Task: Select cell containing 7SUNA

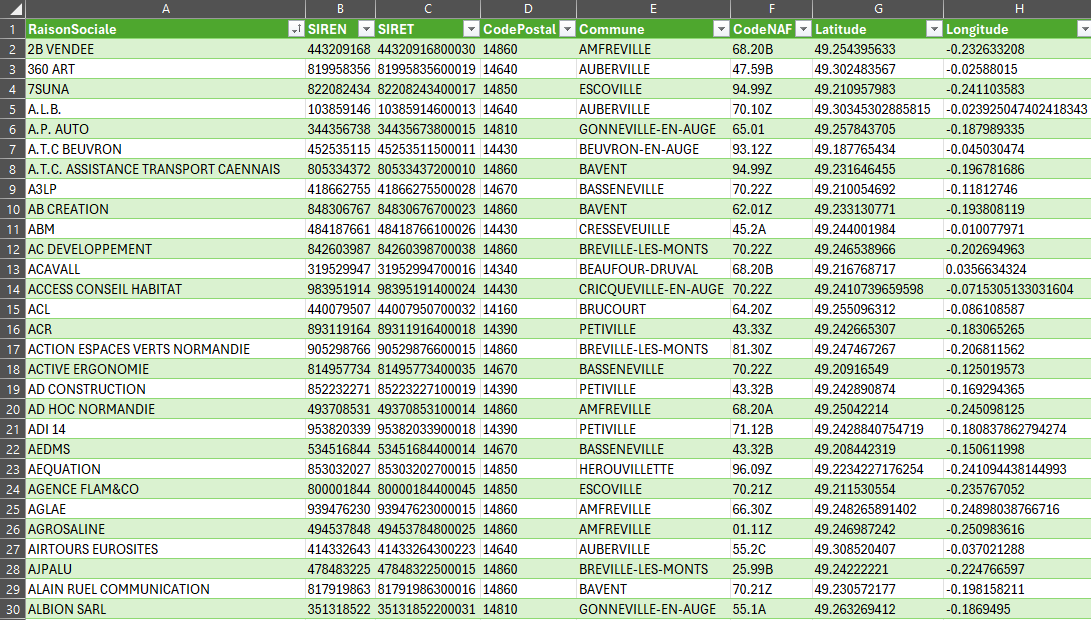Action: click(166, 89)
